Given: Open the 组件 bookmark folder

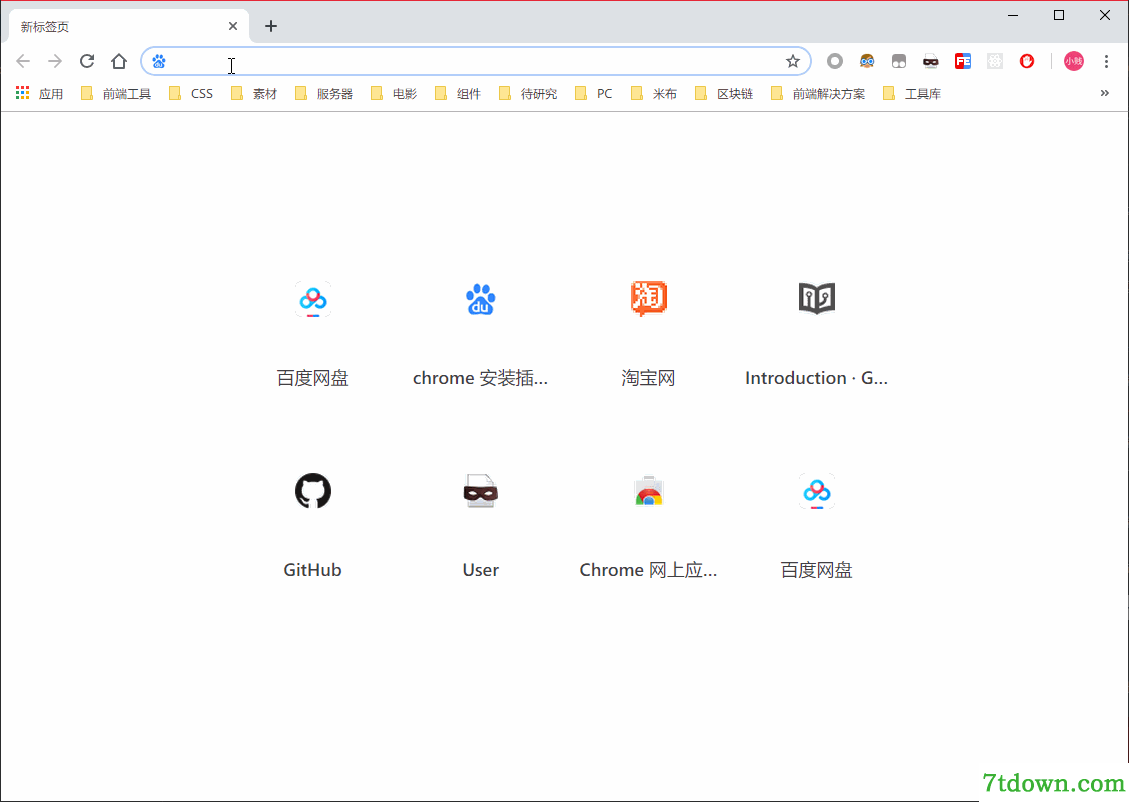Looking at the screenshot, I should (x=458, y=94).
